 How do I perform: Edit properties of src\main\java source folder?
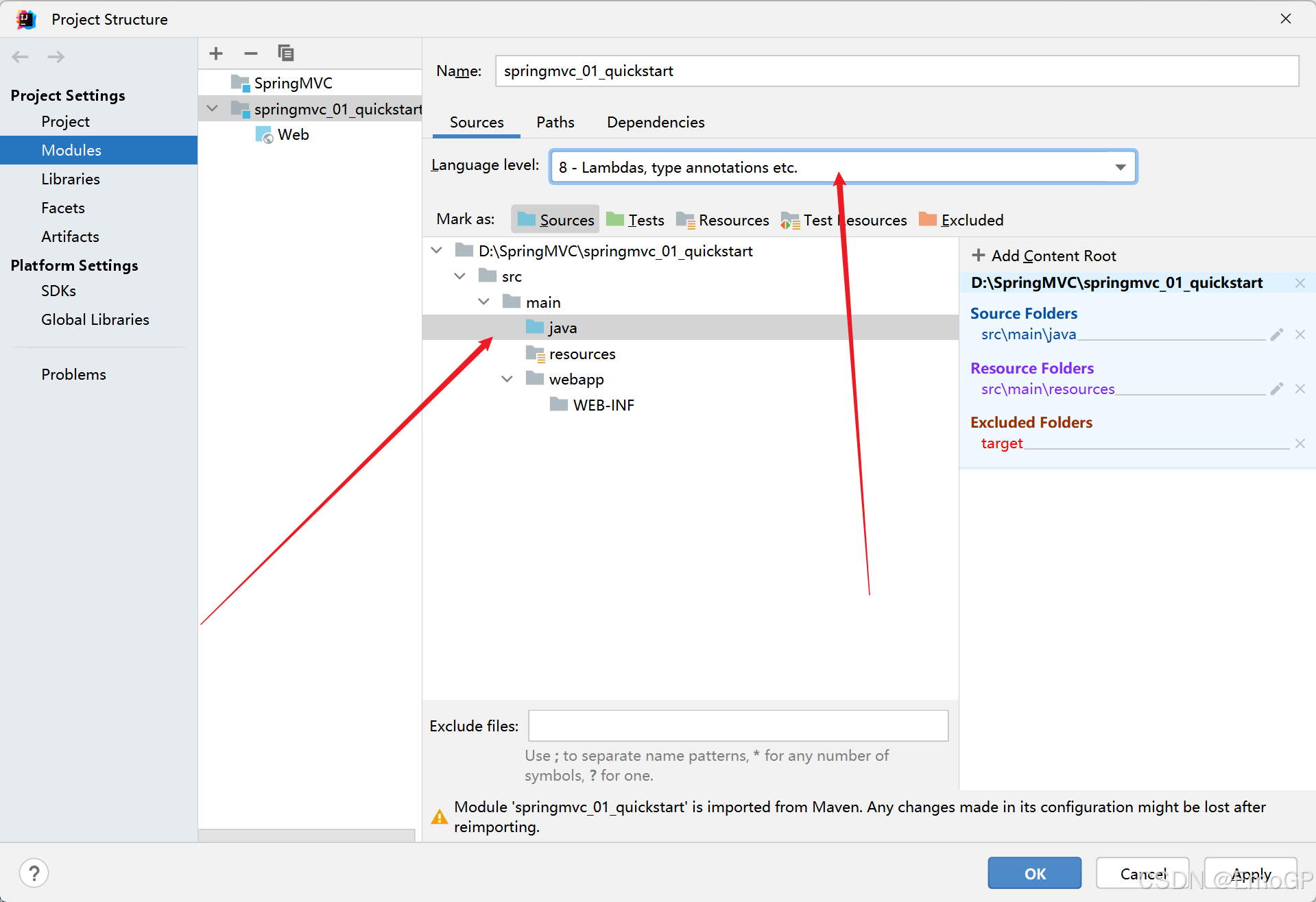1277,334
